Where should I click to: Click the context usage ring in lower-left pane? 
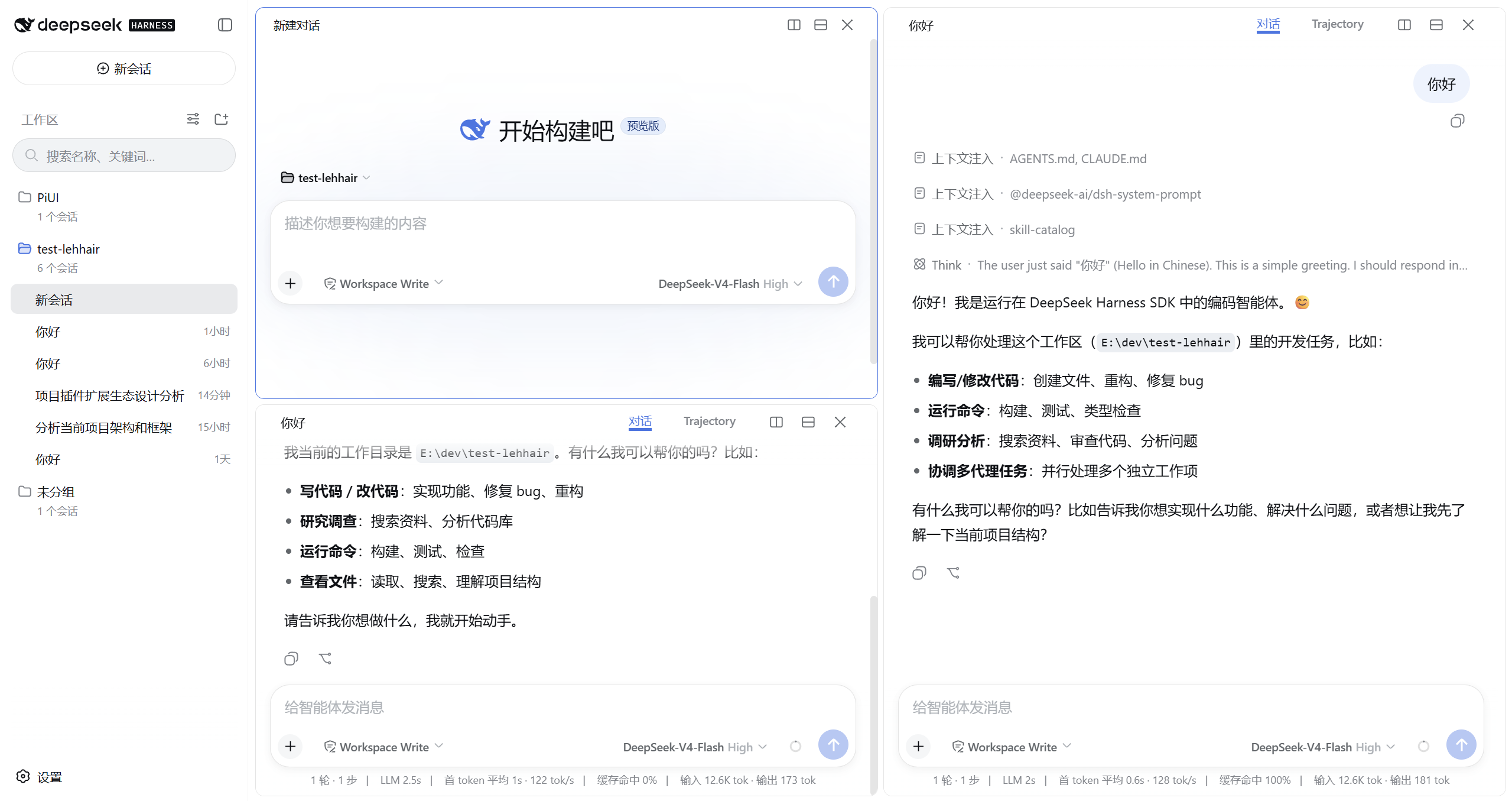(x=795, y=747)
